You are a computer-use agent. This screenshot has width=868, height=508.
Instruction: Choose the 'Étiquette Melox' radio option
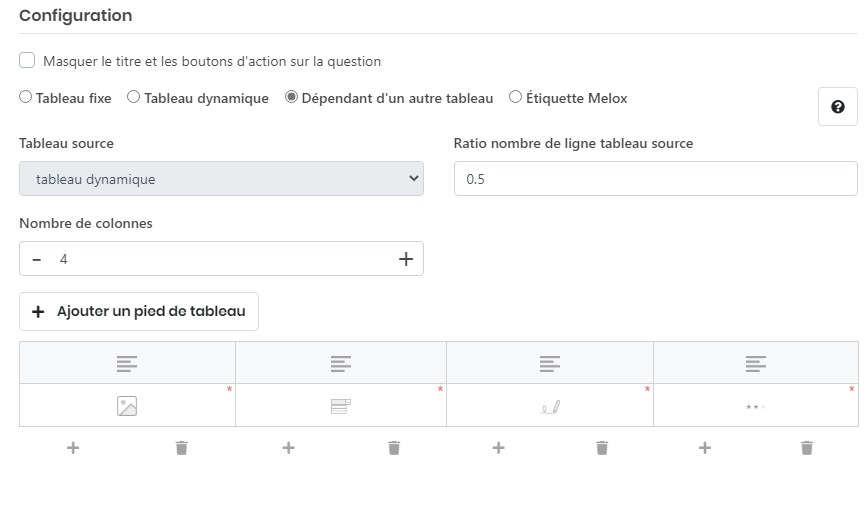tap(516, 98)
